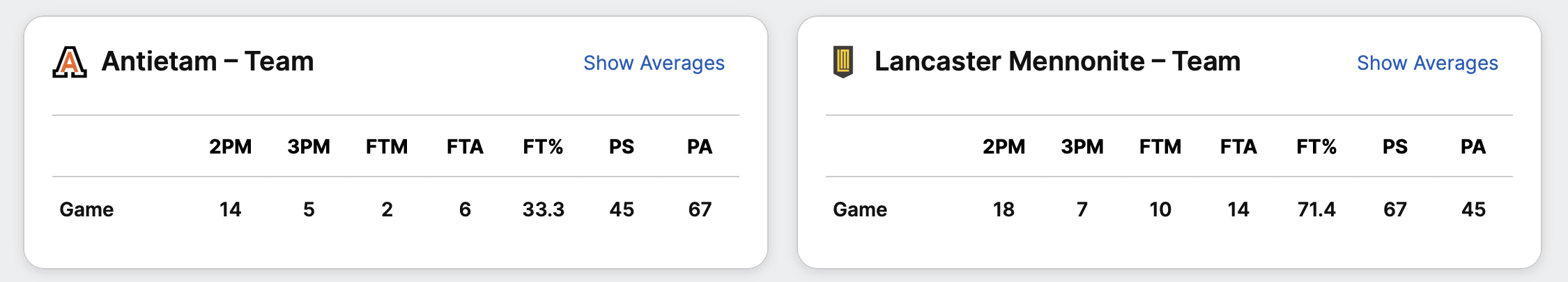Click Antietam's PA column header

tap(700, 147)
